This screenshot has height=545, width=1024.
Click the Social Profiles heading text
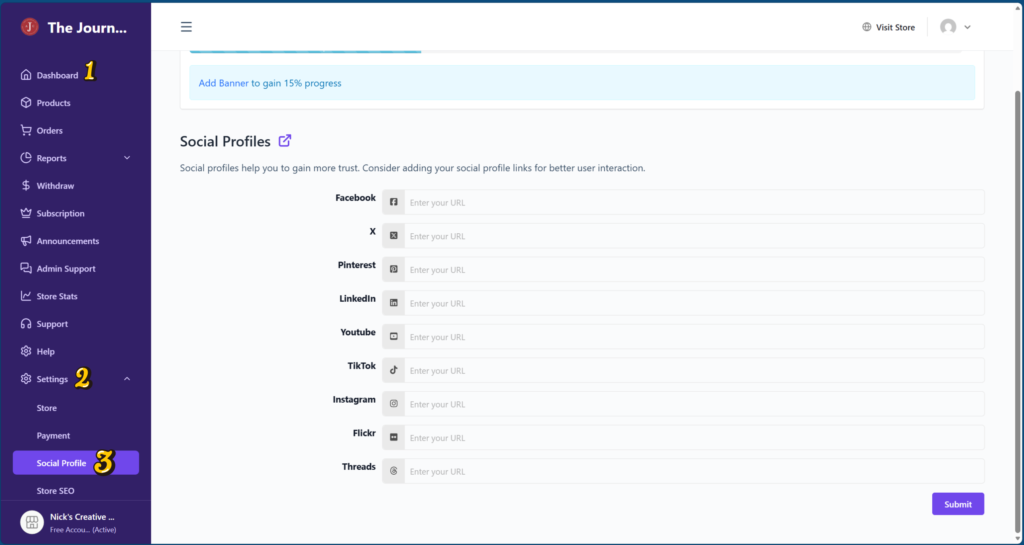(x=225, y=142)
